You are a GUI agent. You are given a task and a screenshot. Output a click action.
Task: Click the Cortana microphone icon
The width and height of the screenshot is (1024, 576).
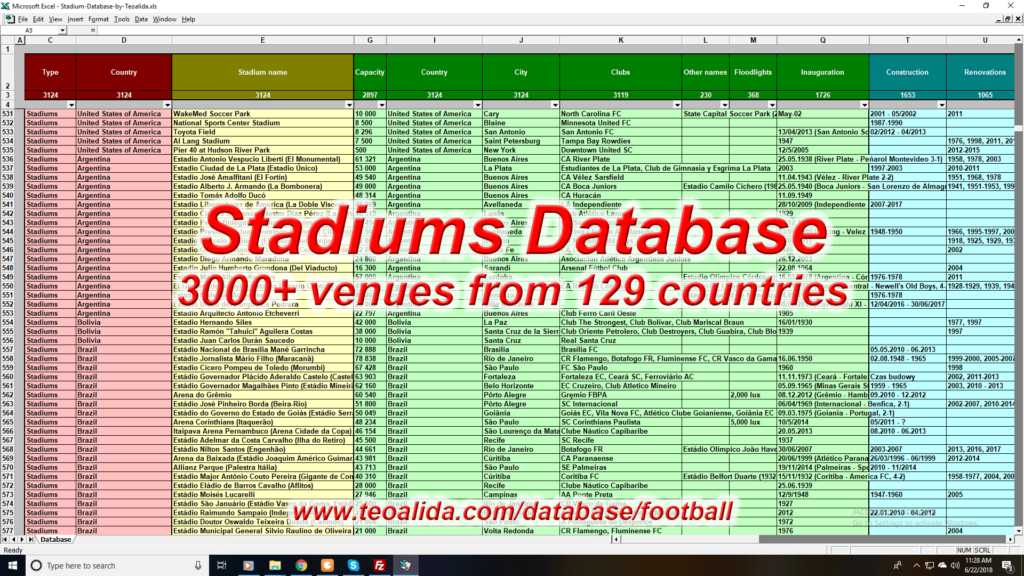tap(197, 565)
